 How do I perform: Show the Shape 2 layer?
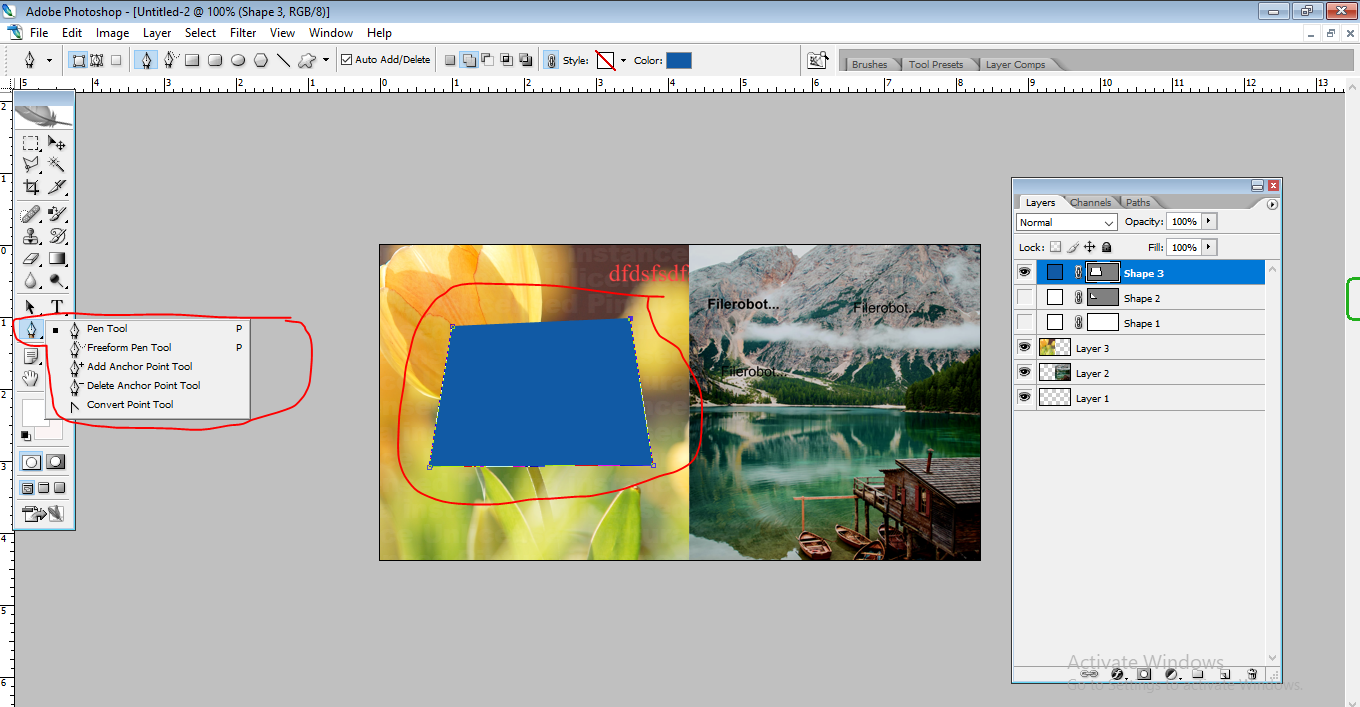coord(1024,297)
